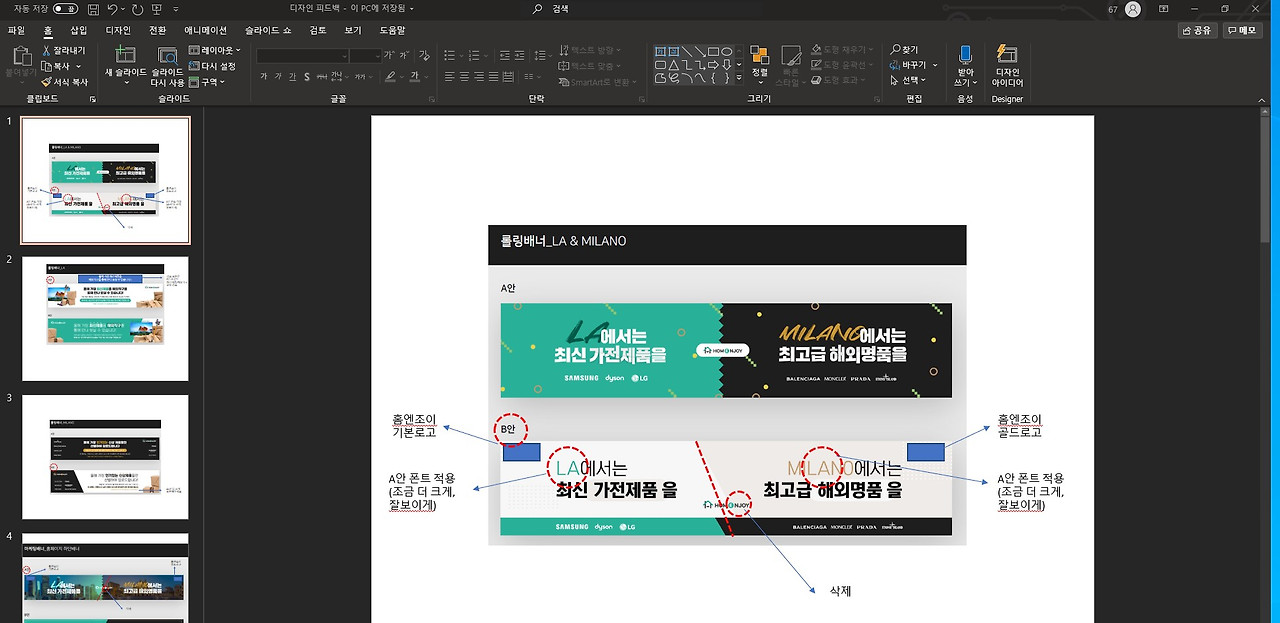This screenshot has width=1280, height=623.
Task: Open the 선택 select dropdown
Action: [x=907, y=80]
